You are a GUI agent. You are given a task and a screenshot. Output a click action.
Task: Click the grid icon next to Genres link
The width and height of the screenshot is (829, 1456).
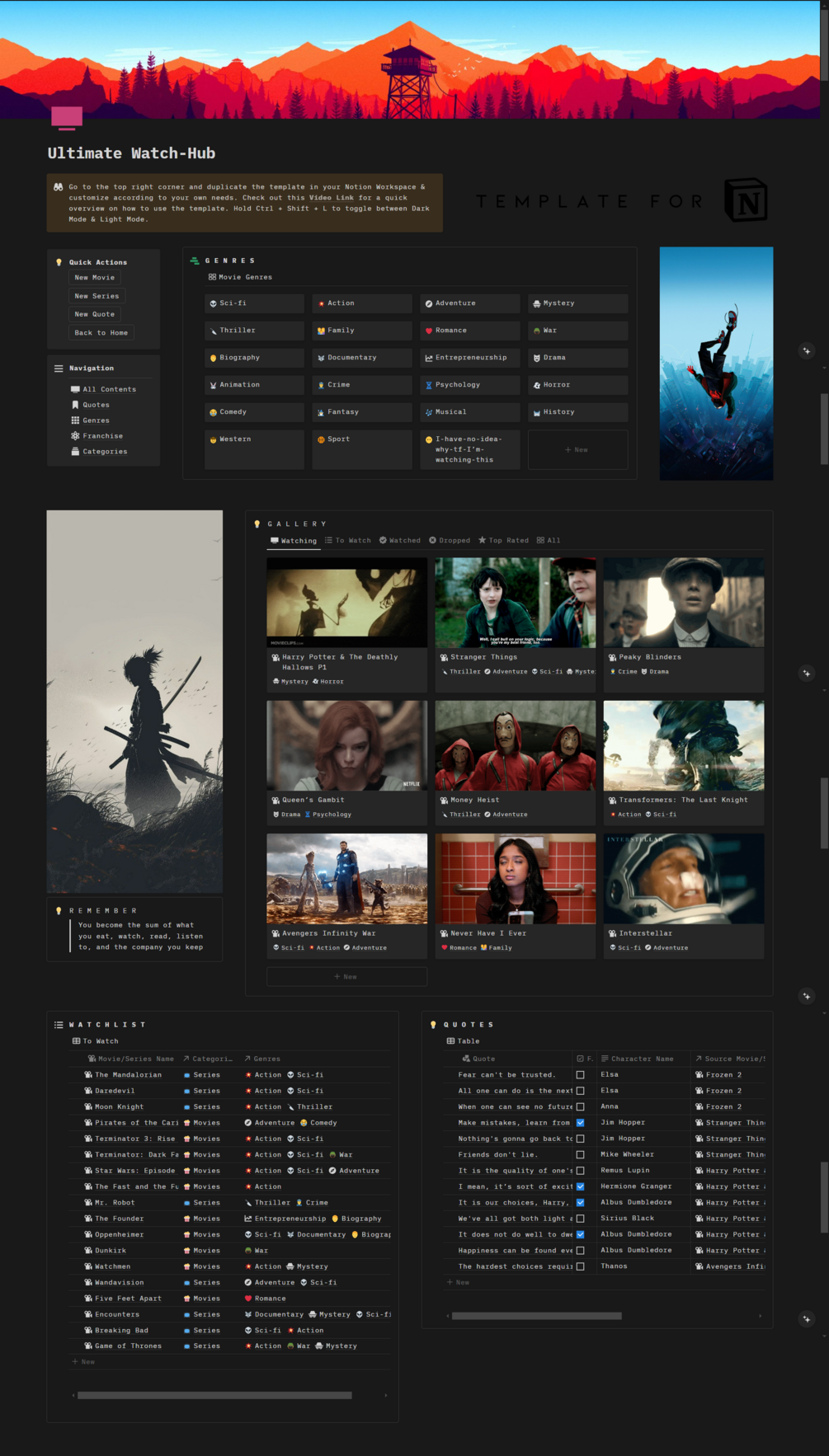click(75, 420)
